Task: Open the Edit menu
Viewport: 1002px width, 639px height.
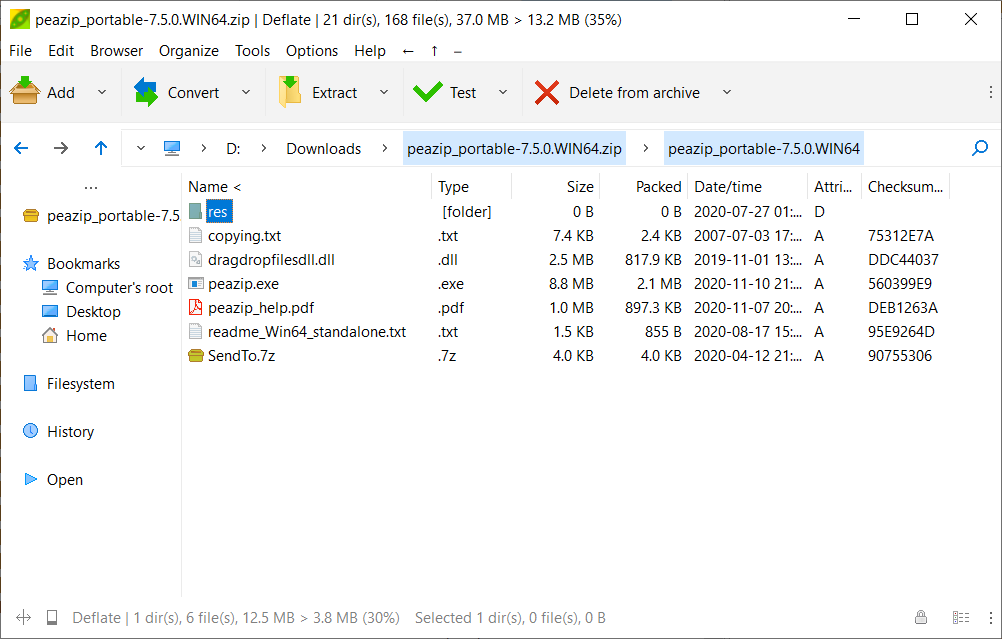Action: point(61,50)
